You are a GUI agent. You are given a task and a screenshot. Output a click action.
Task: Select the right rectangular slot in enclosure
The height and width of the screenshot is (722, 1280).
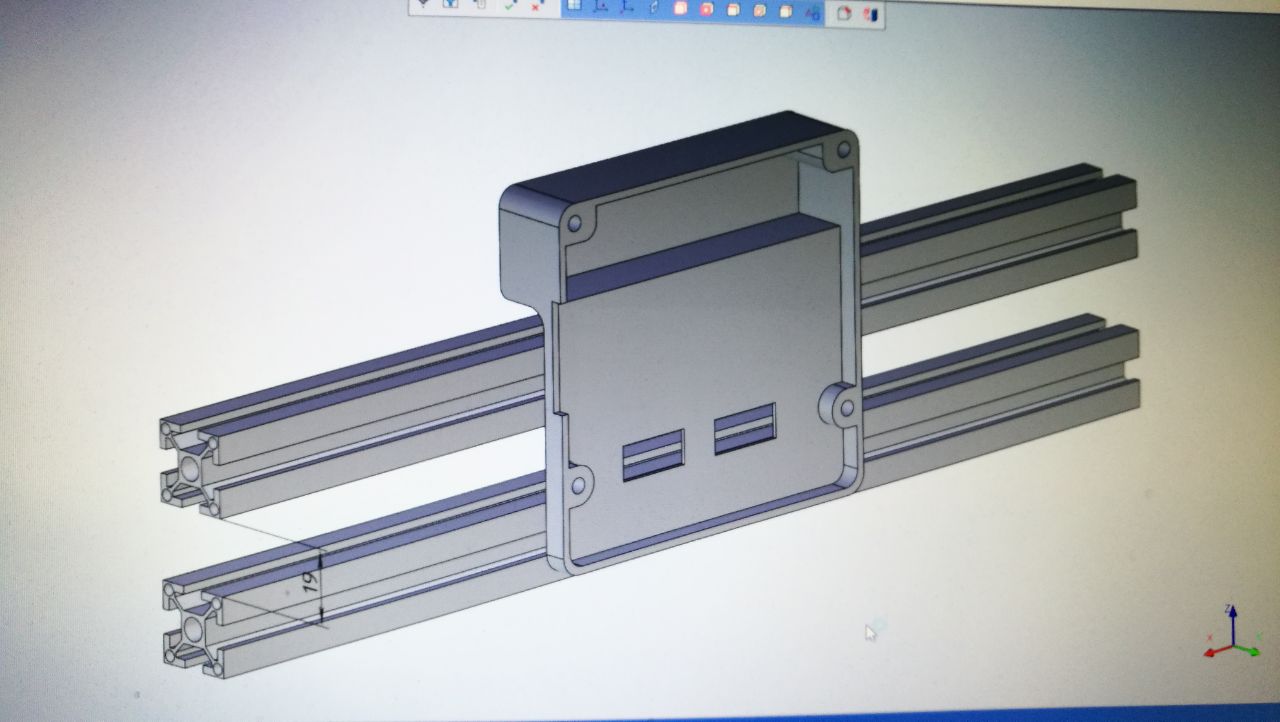click(x=745, y=429)
